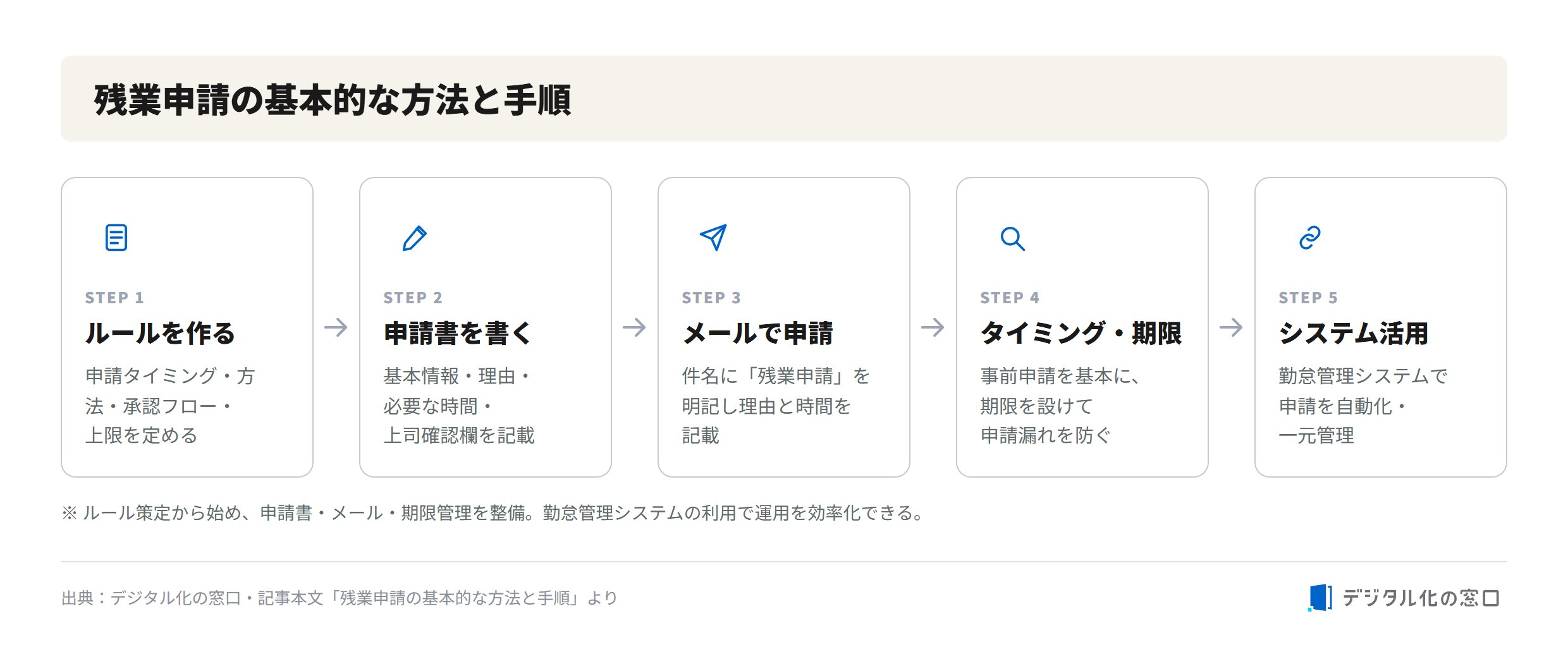Click the 出典 source citation text
This screenshot has width=1568, height=671.
click(x=340, y=598)
